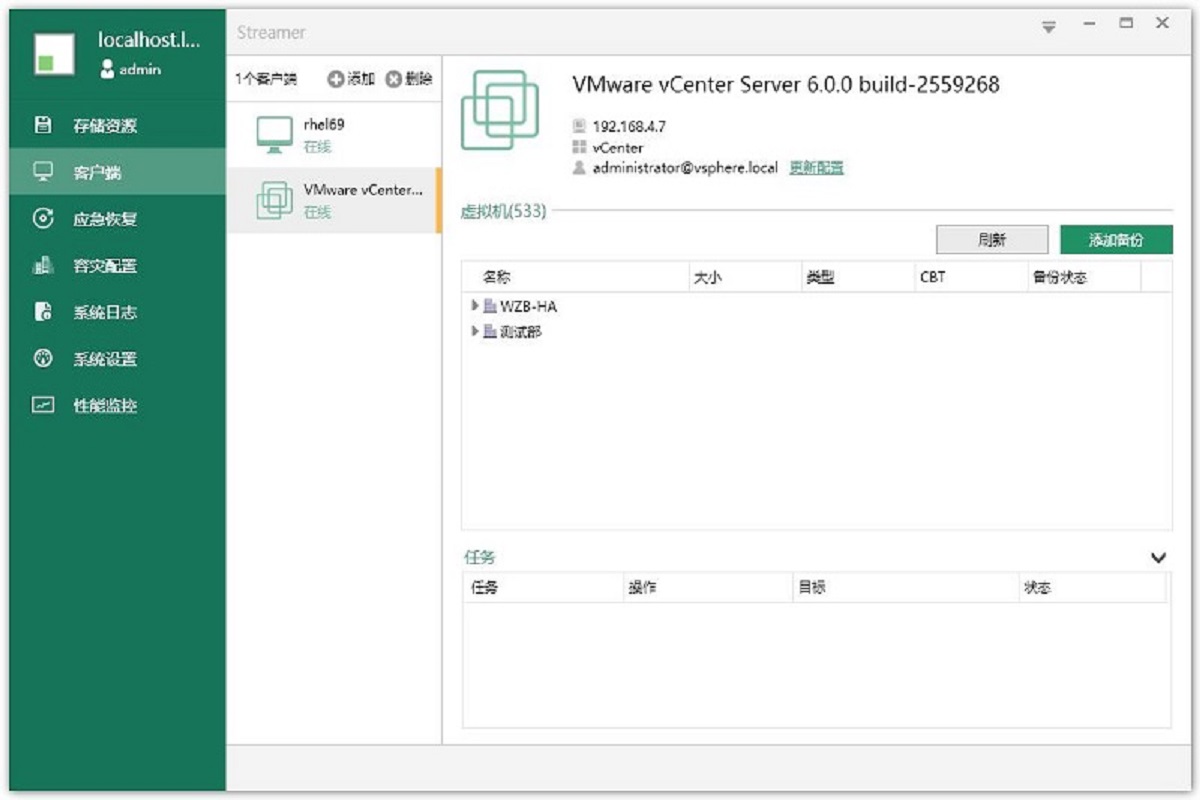
Task: Click the admin user icon
Action: pos(107,70)
